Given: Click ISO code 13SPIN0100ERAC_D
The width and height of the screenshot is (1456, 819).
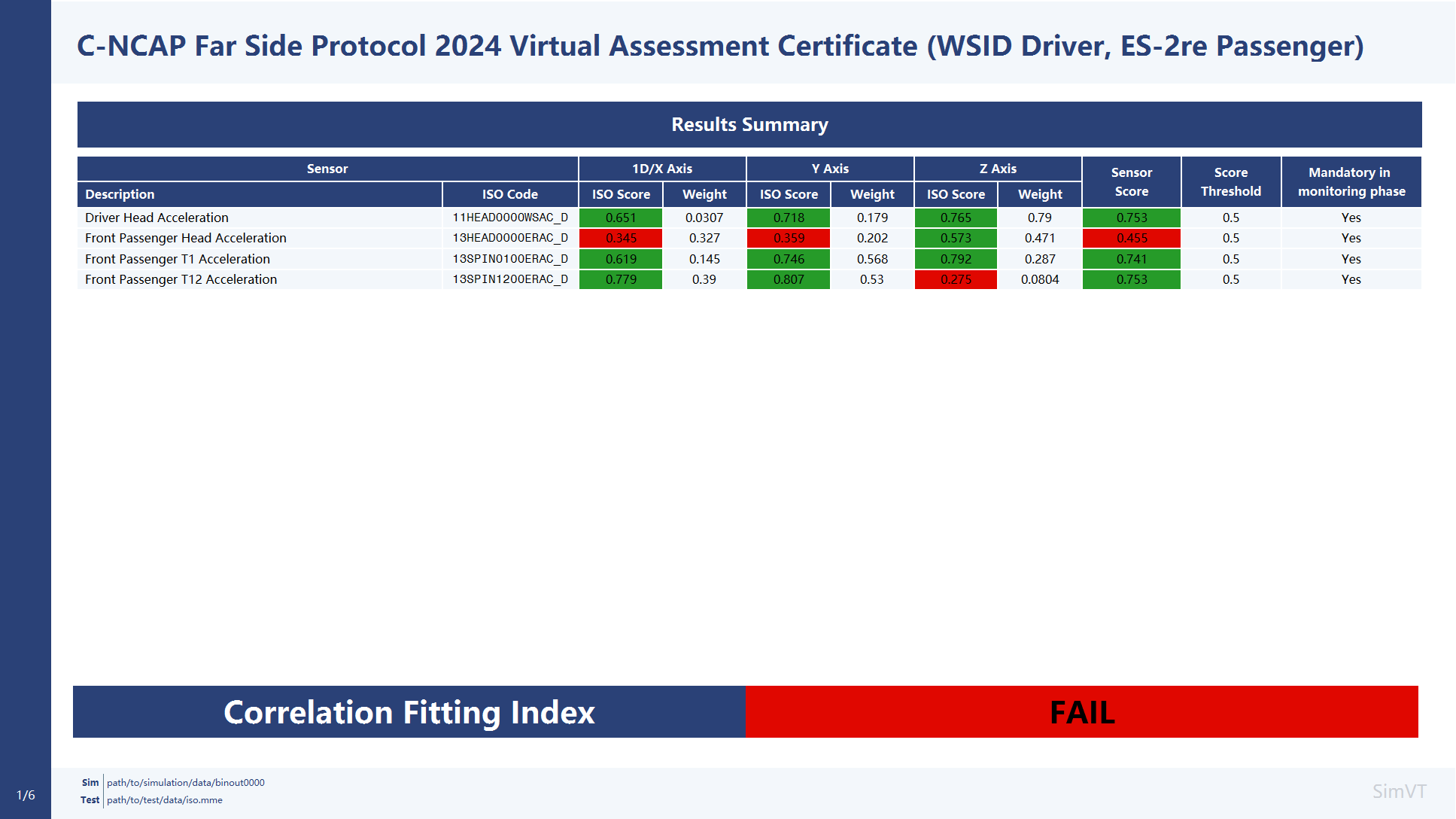Looking at the screenshot, I should click(510, 259).
